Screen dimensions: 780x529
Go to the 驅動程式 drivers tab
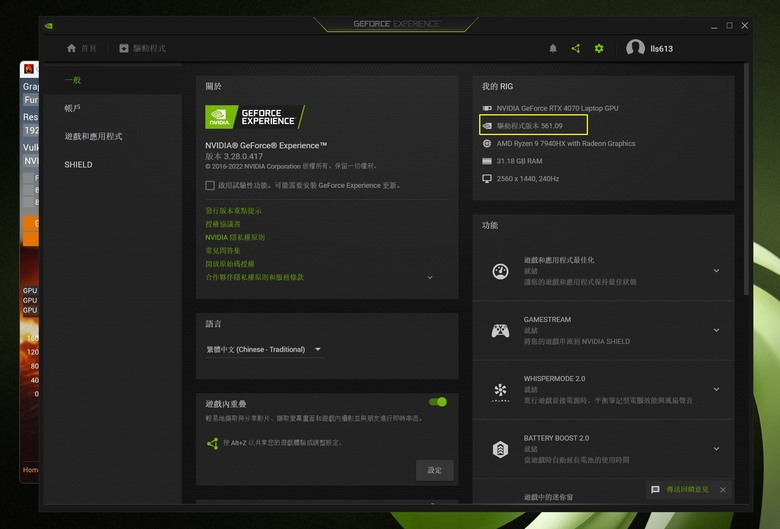tap(143, 48)
